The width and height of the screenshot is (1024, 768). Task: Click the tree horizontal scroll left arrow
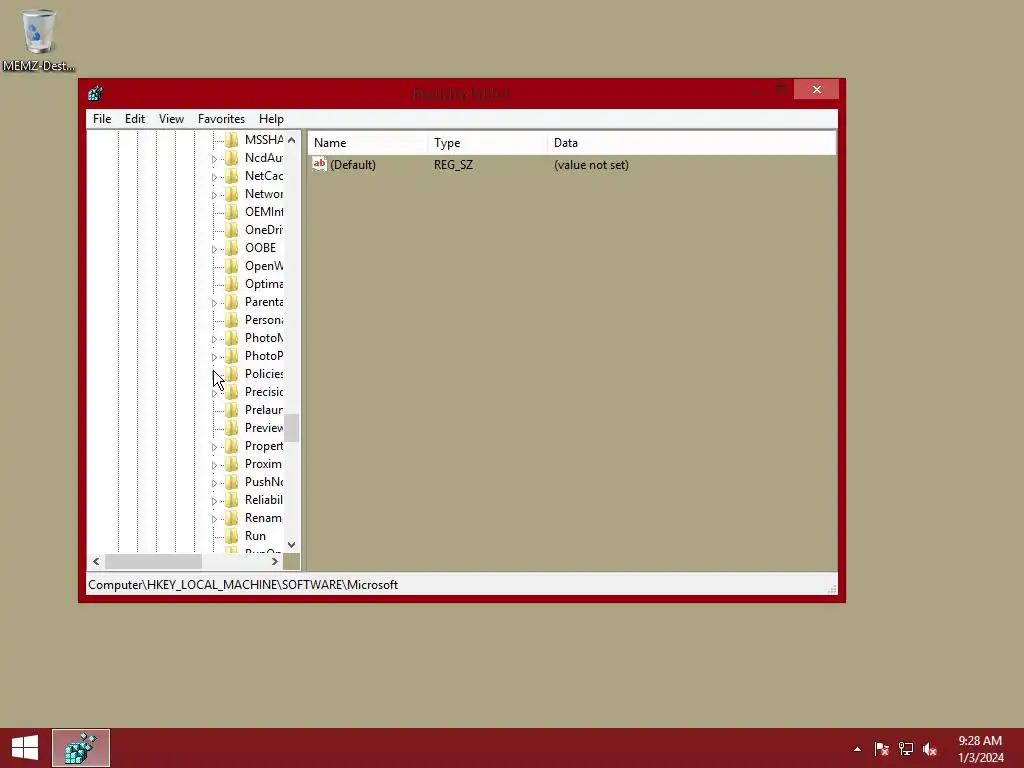pyautogui.click(x=96, y=561)
